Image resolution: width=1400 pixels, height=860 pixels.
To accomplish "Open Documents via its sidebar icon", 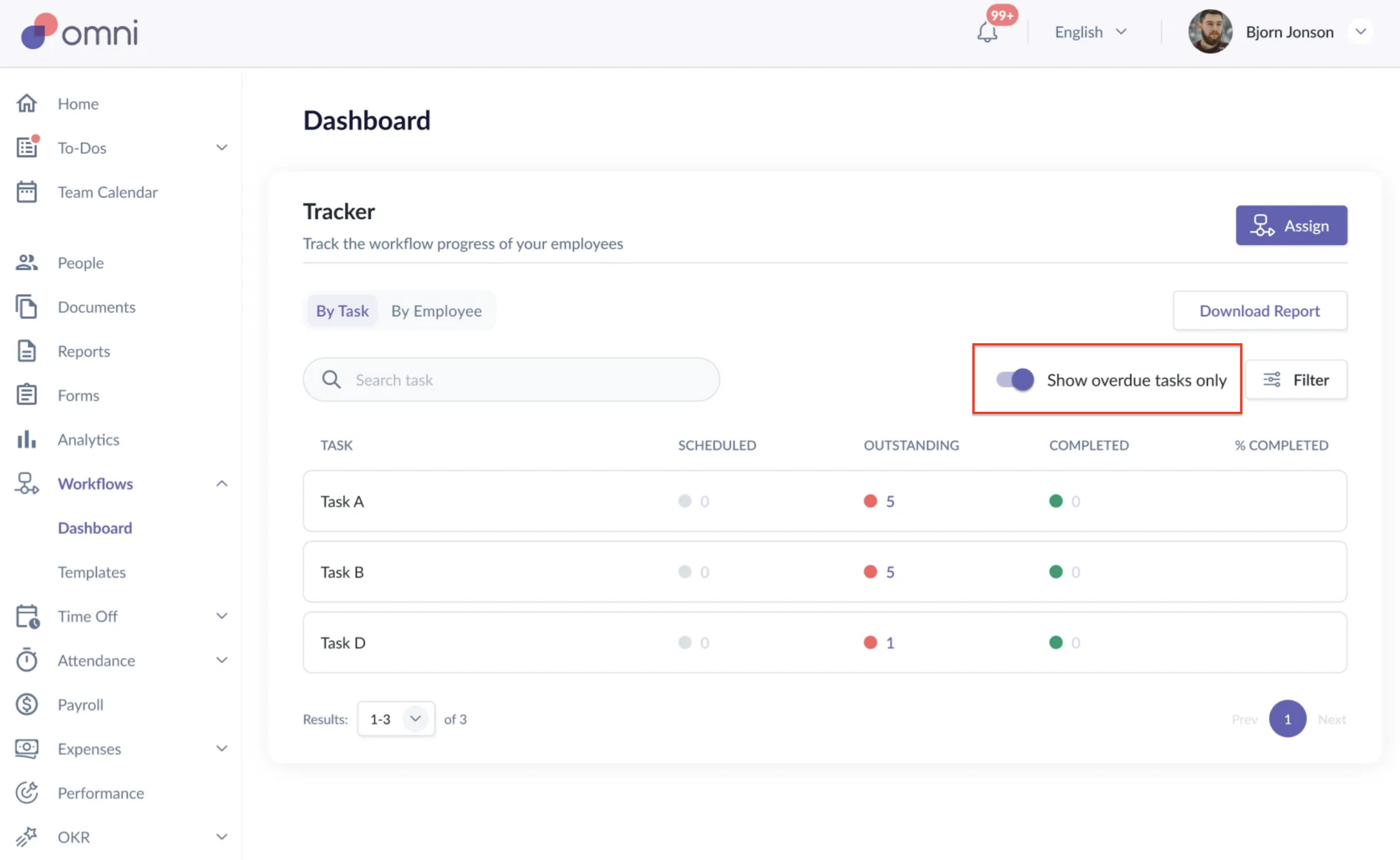I will [26, 307].
